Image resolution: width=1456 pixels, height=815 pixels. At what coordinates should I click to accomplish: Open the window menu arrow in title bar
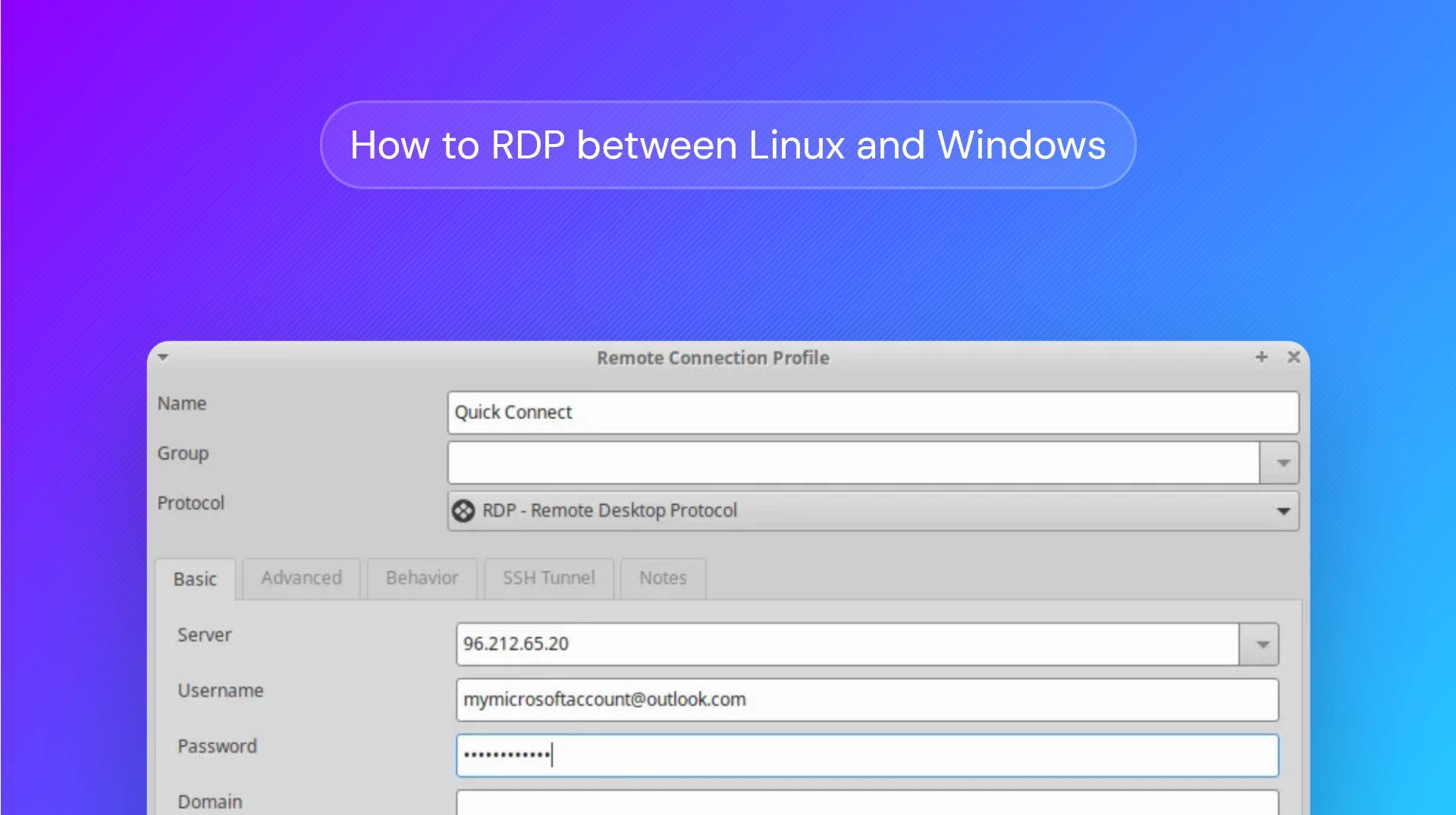(x=163, y=356)
